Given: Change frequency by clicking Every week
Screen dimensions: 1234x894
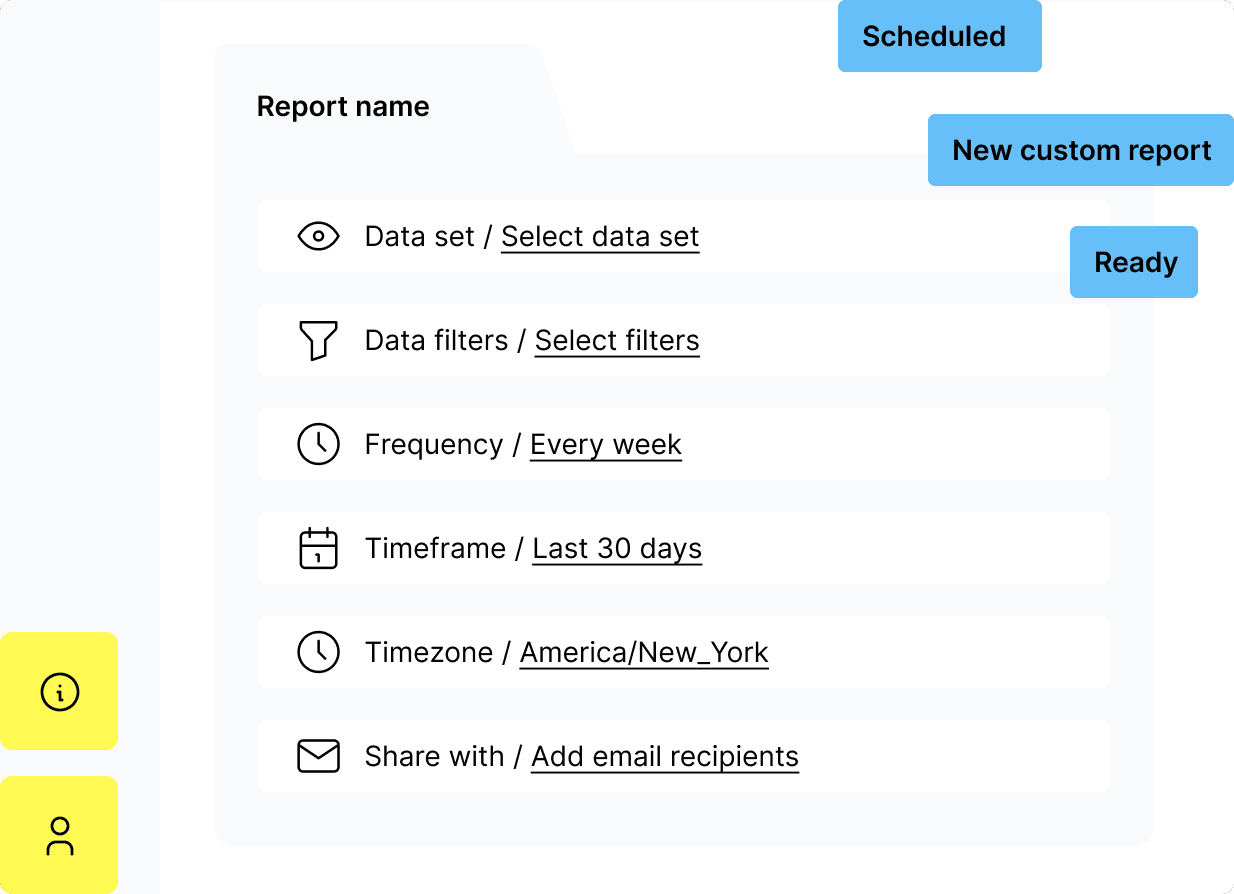Looking at the screenshot, I should [x=605, y=444].
